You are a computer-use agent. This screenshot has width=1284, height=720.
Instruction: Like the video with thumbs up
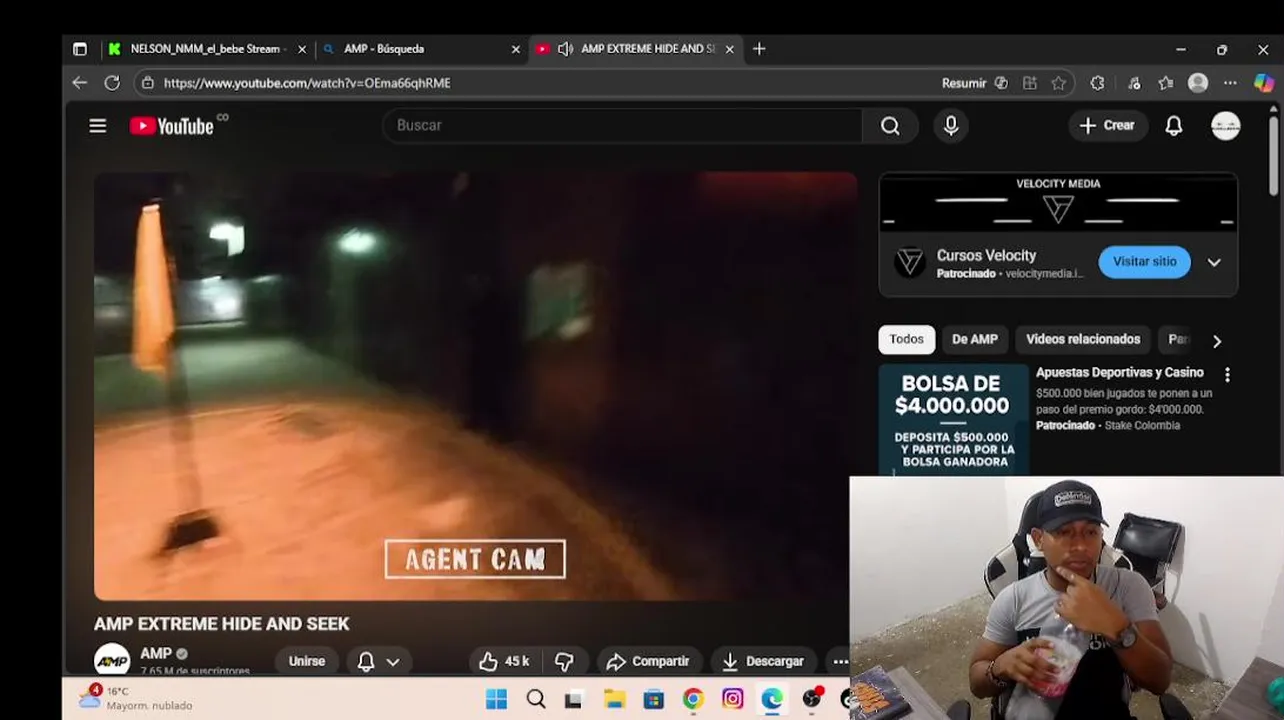pos(503,661)
